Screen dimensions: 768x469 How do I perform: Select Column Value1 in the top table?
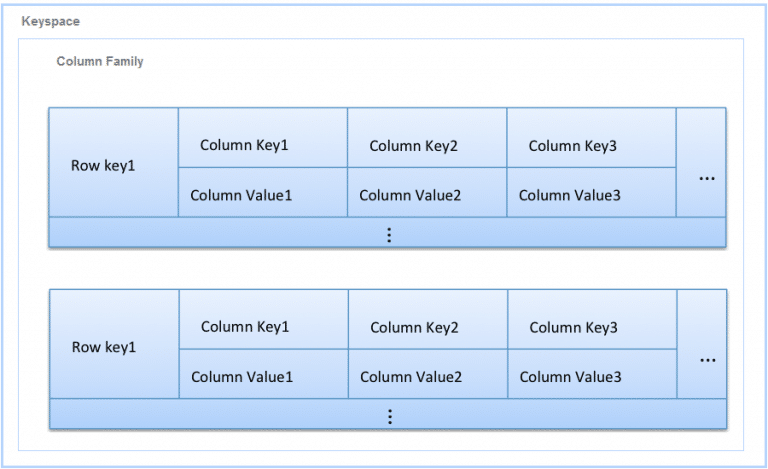pyautogui.click(x=241, y=195)
